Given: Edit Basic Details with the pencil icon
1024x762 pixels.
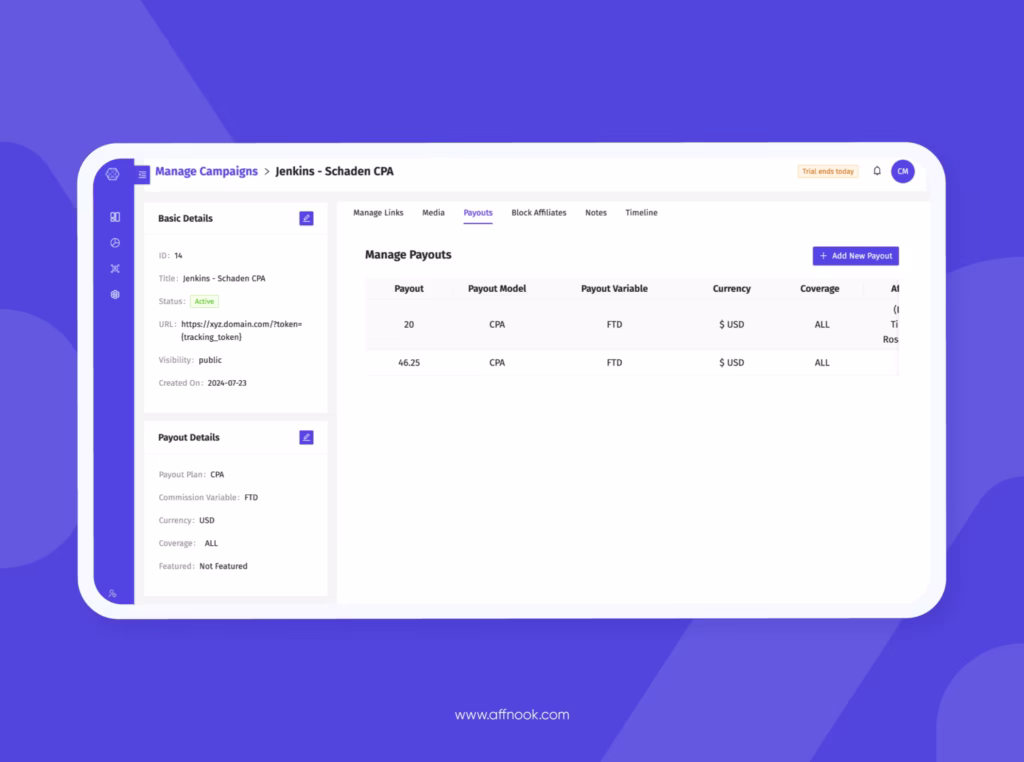Looking at the screenshot, I should 306,218.
